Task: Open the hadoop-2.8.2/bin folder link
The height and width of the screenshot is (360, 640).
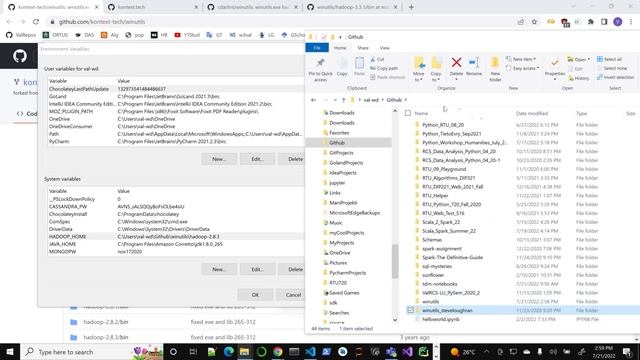Action: [x=106, y=322]
